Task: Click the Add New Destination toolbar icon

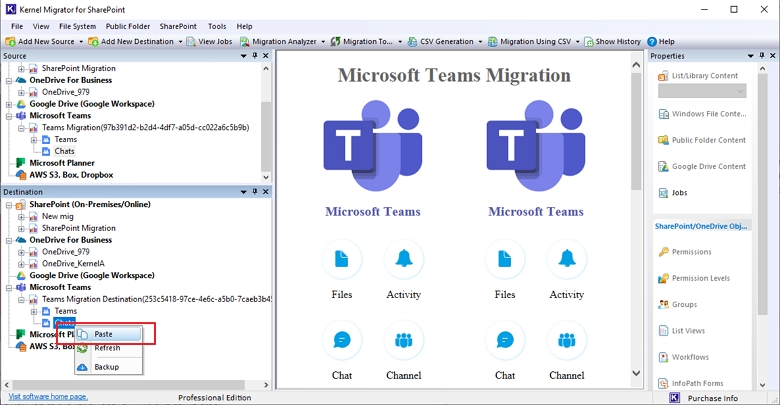Action: pyautogui.click(x=93, y=42)
